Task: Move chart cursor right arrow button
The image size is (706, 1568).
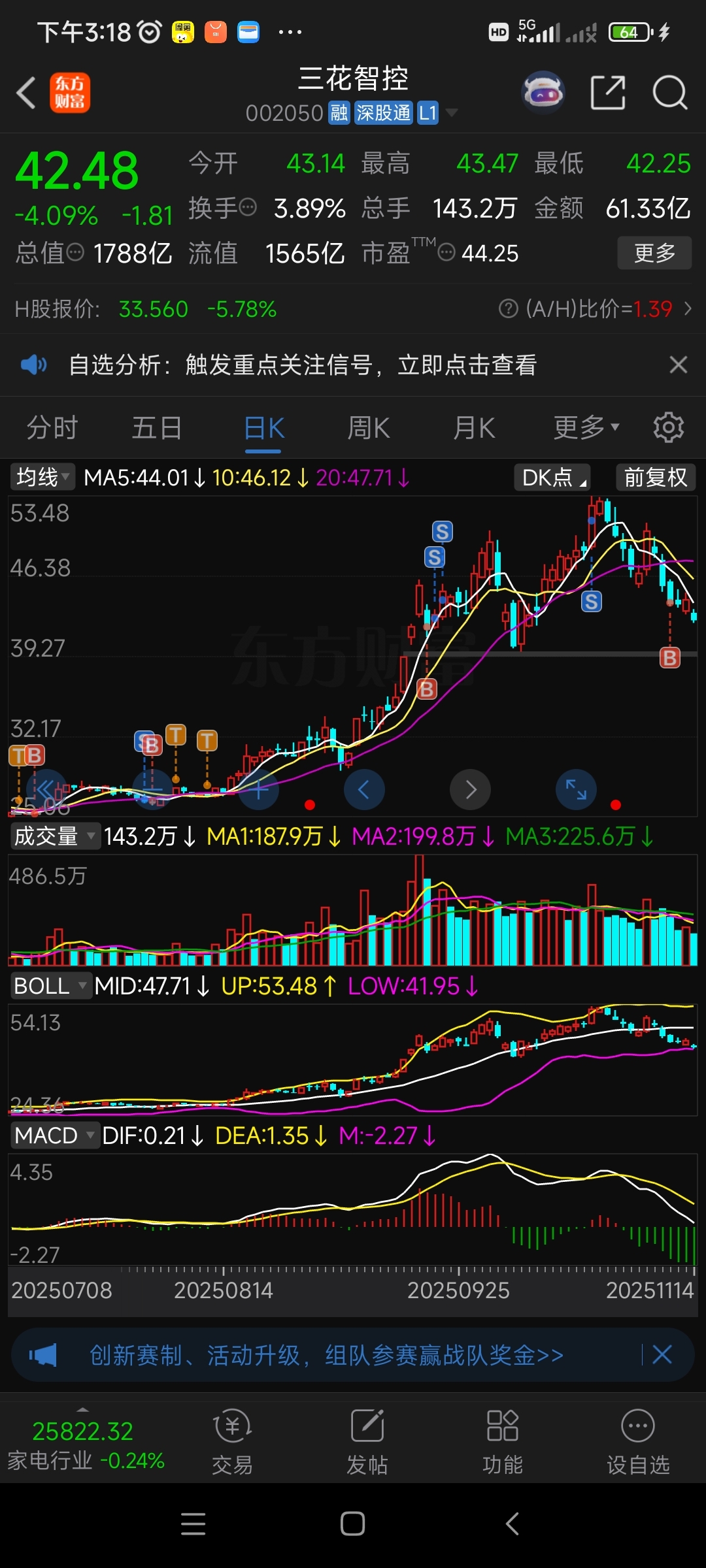Action: (470, 789)
